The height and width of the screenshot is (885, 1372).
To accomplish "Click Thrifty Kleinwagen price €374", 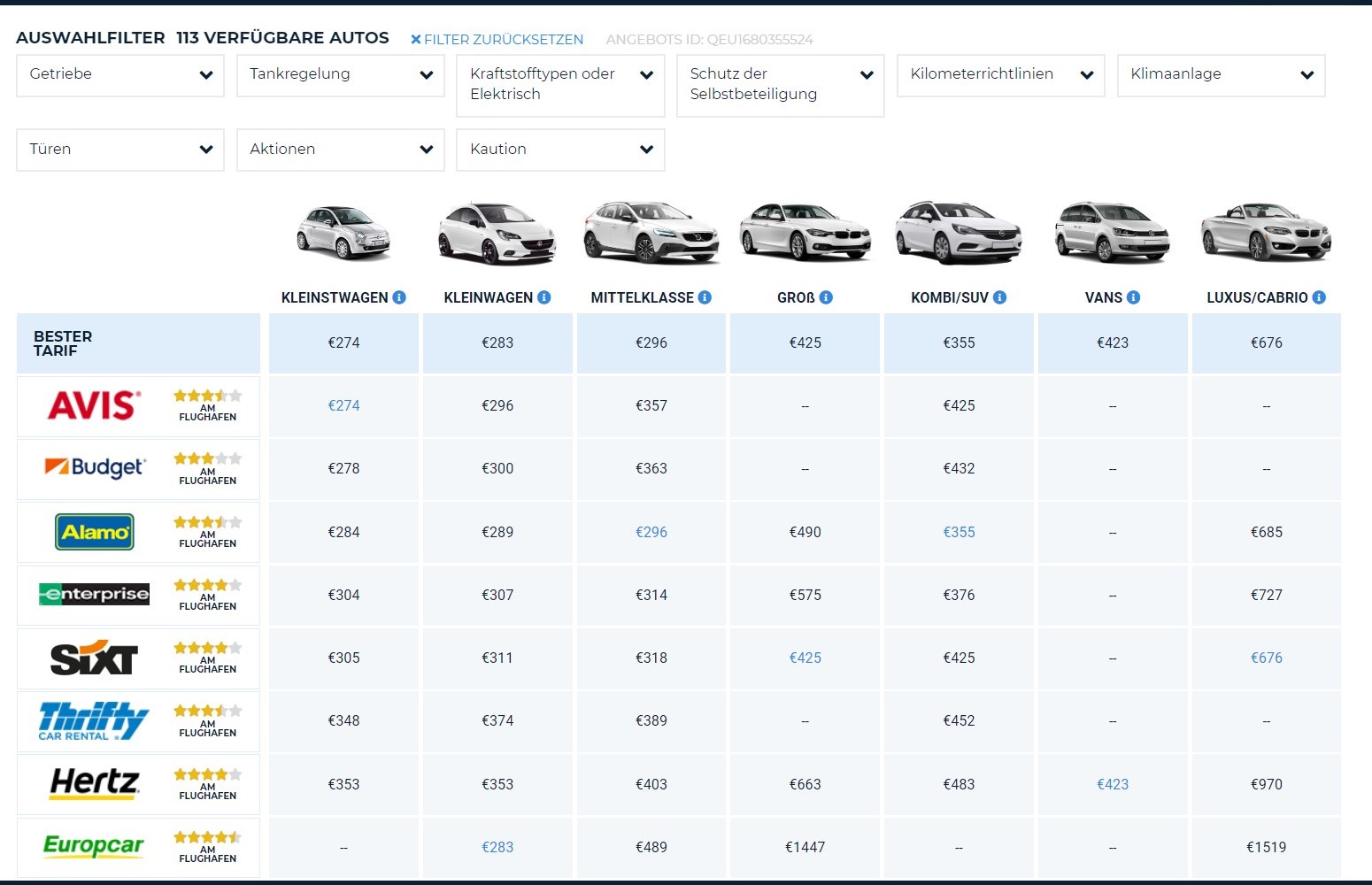I will pos(497,720).
